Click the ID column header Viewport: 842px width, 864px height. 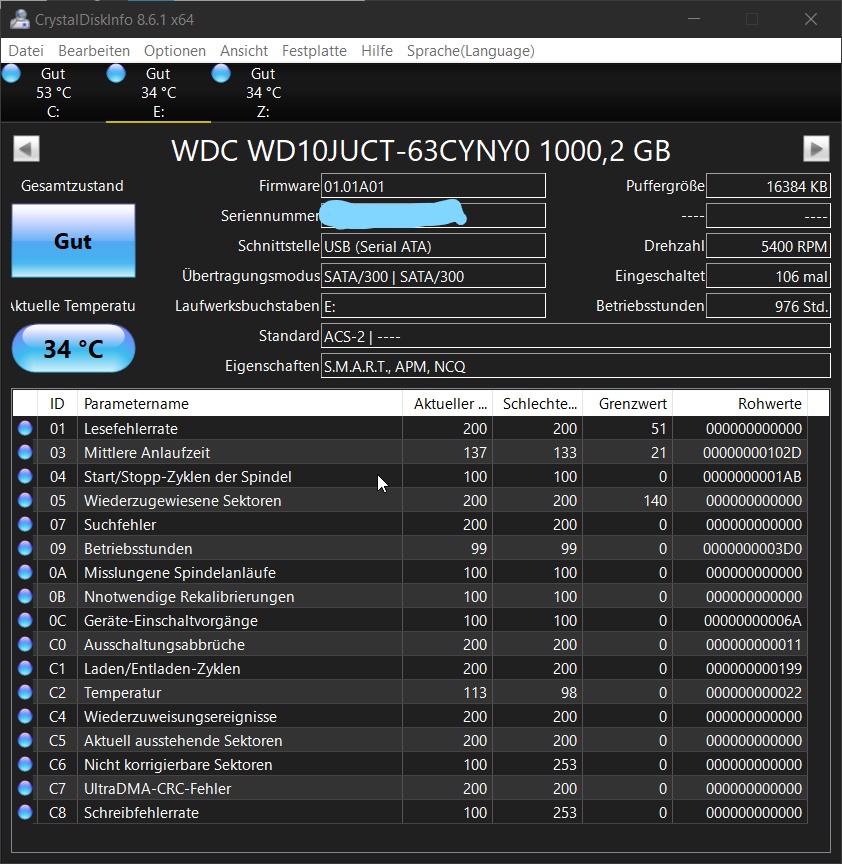pyautogui.click(x=57, y=403)
